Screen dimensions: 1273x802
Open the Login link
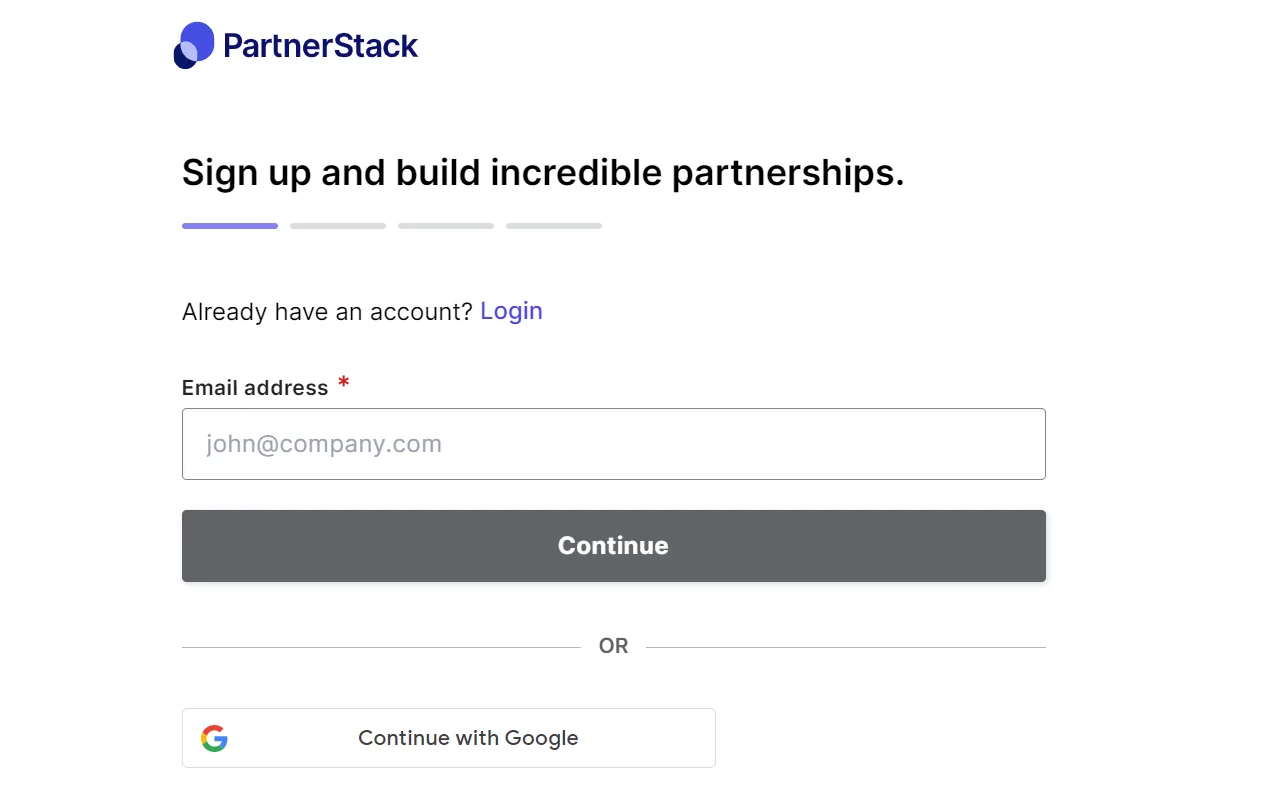click(511, 311)
